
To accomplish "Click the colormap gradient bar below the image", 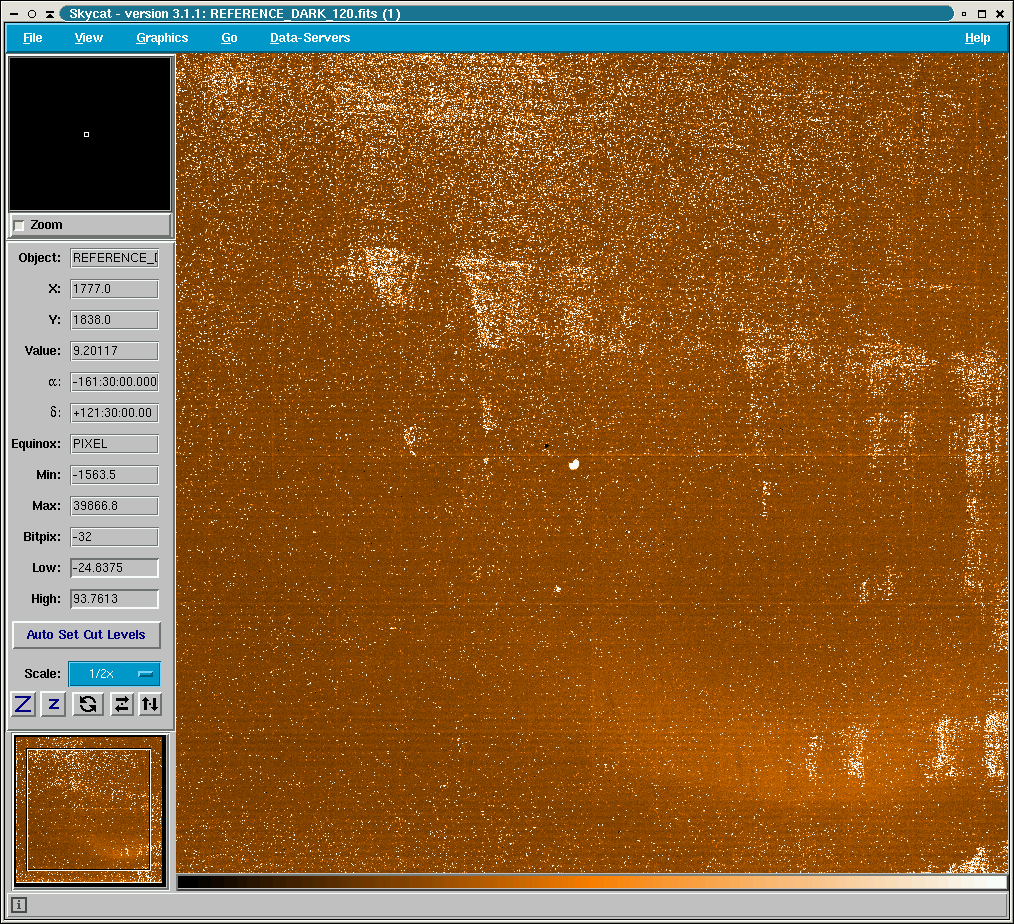I will [591, 882].
